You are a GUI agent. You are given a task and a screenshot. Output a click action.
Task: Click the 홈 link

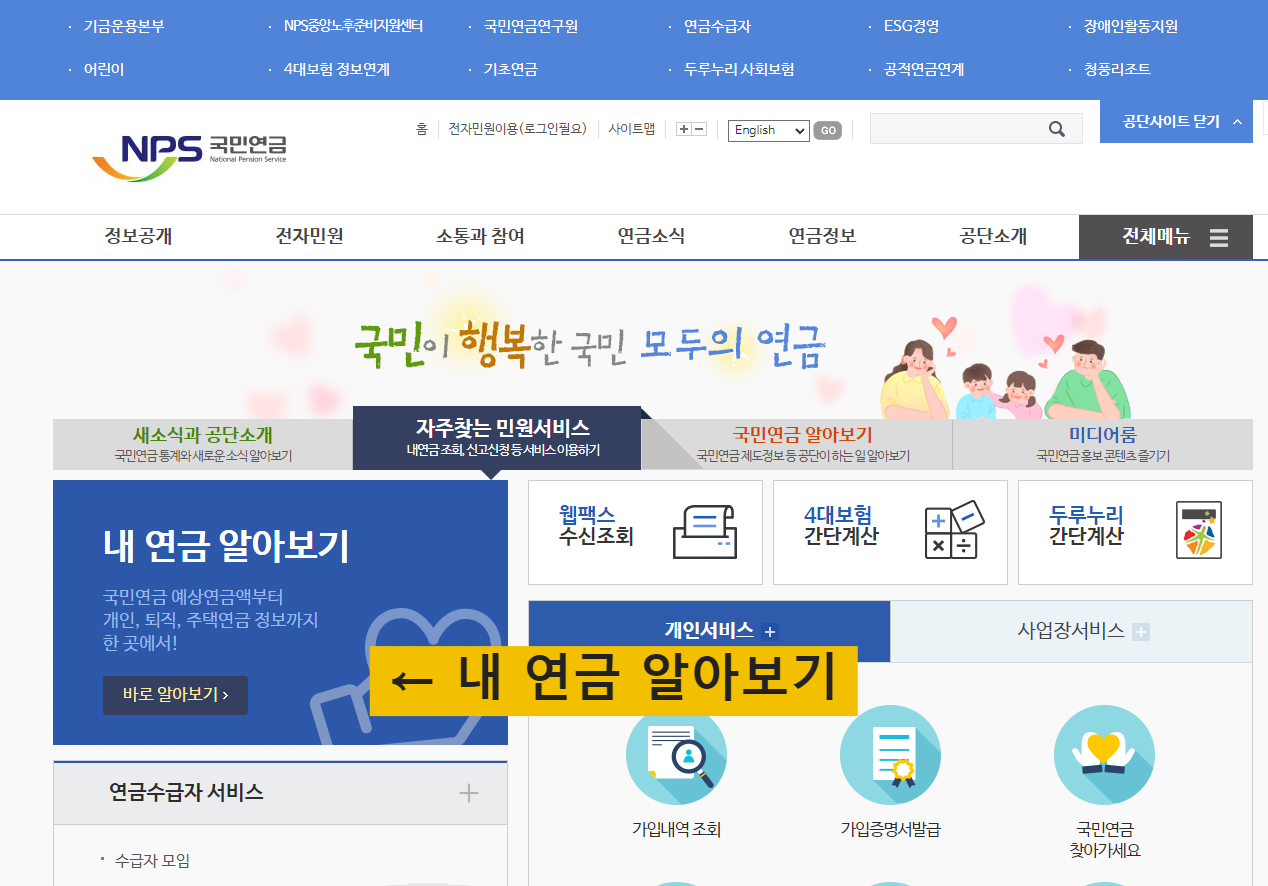coord(421,129)
